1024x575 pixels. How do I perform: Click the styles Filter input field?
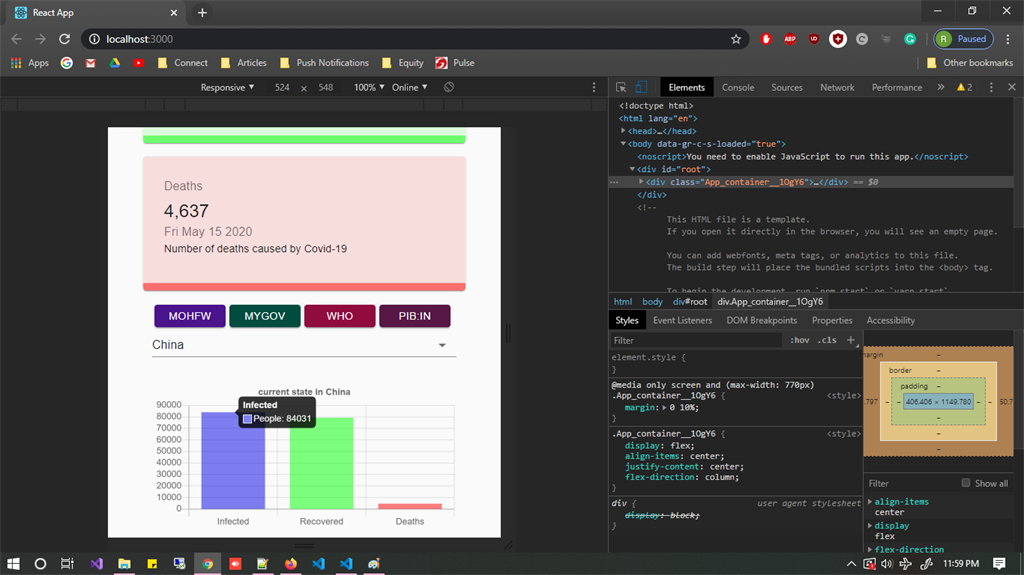696,340
